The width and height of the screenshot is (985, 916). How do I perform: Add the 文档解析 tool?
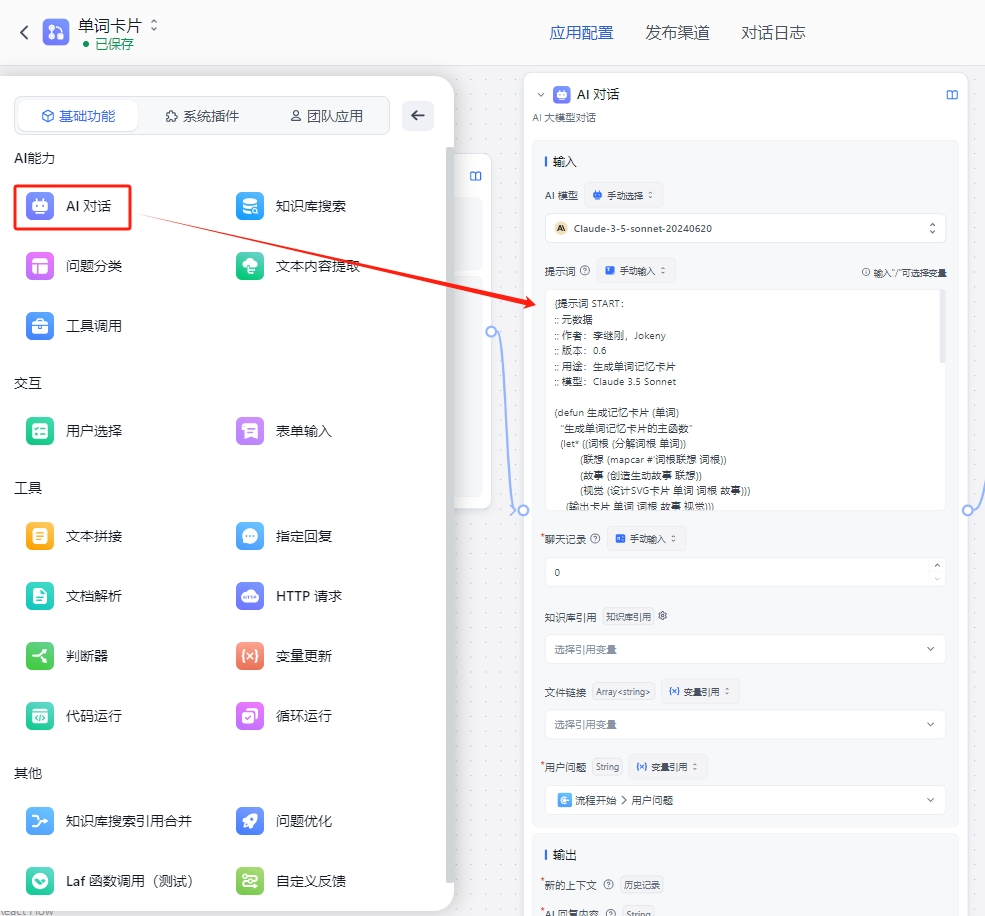(74, 596)
